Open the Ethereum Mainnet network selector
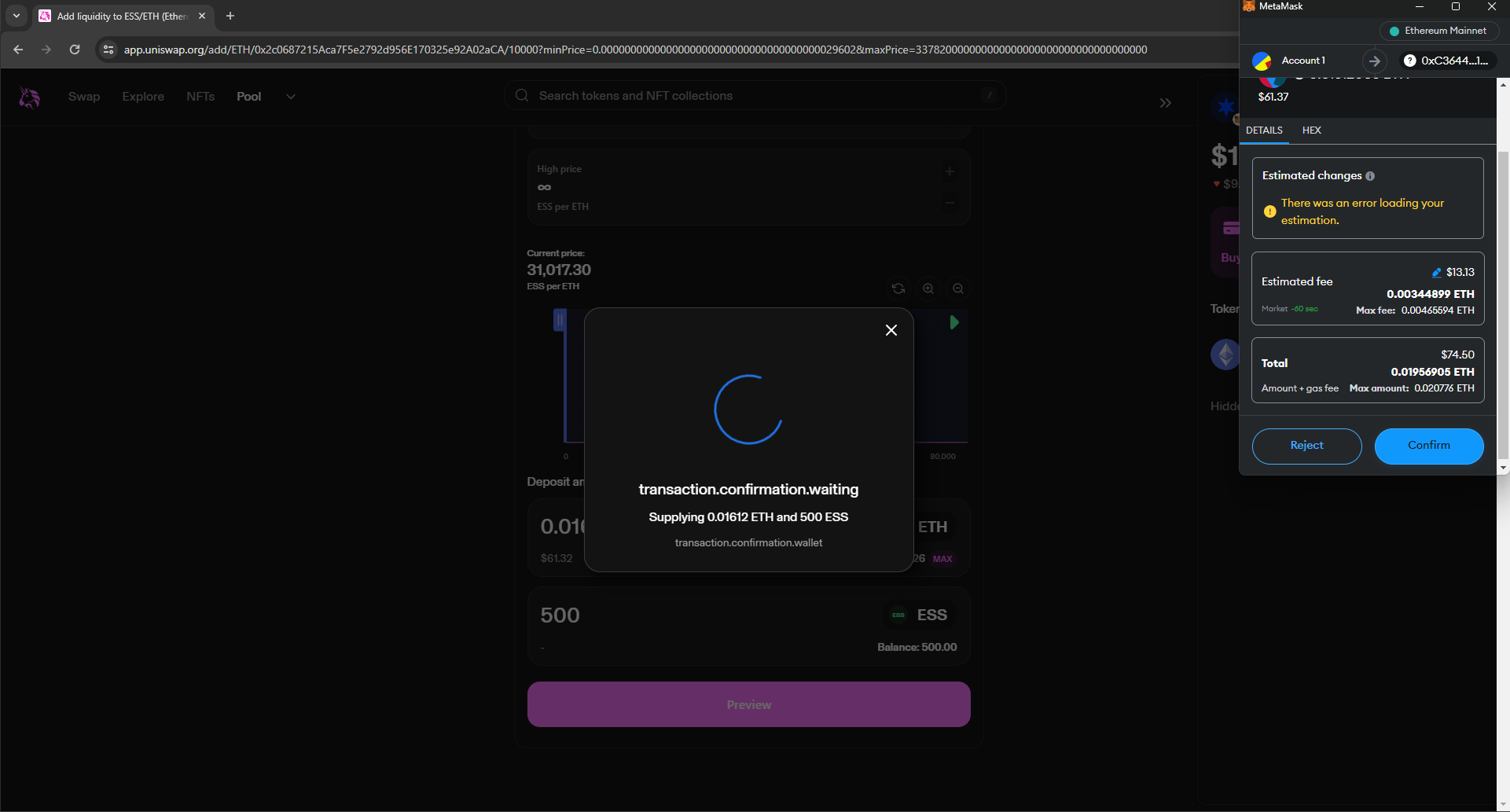 click(1438, 31)
